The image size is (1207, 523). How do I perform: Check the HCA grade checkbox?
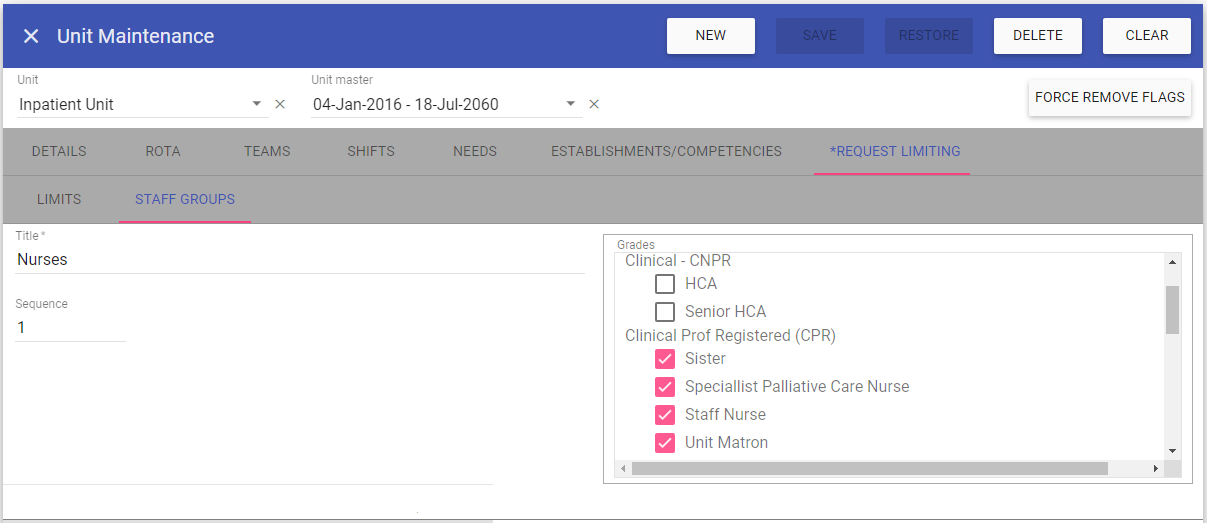665,284
